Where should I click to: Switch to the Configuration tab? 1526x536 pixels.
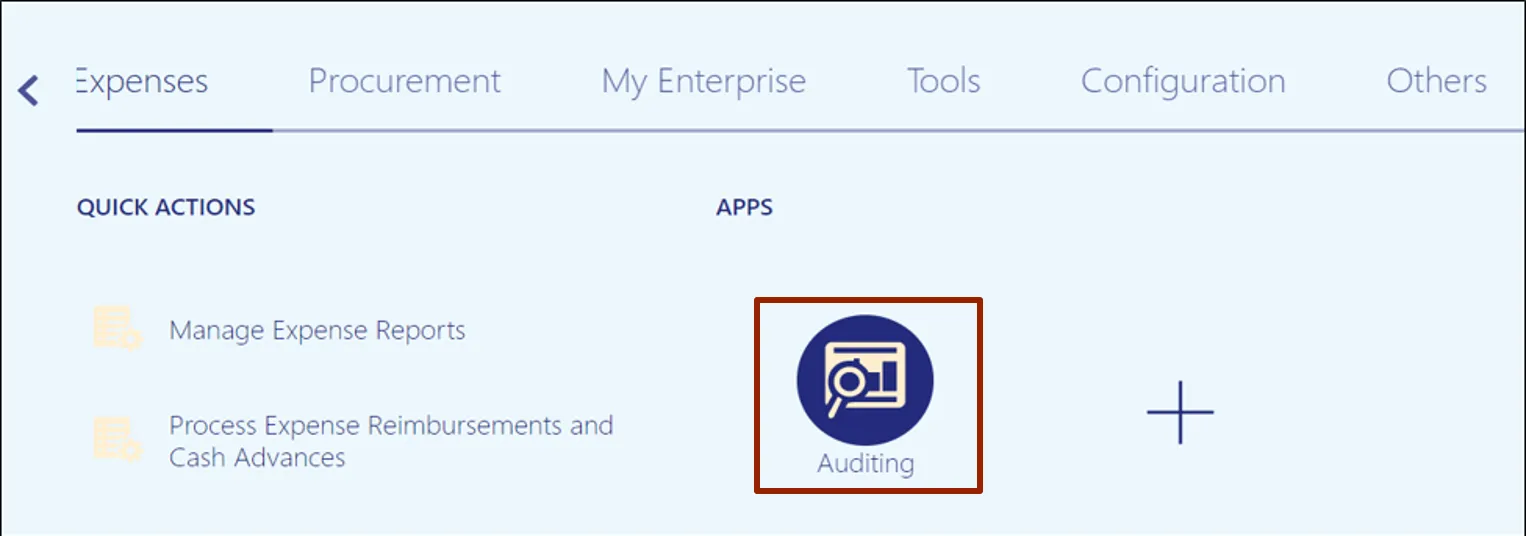coord(1183,81)
